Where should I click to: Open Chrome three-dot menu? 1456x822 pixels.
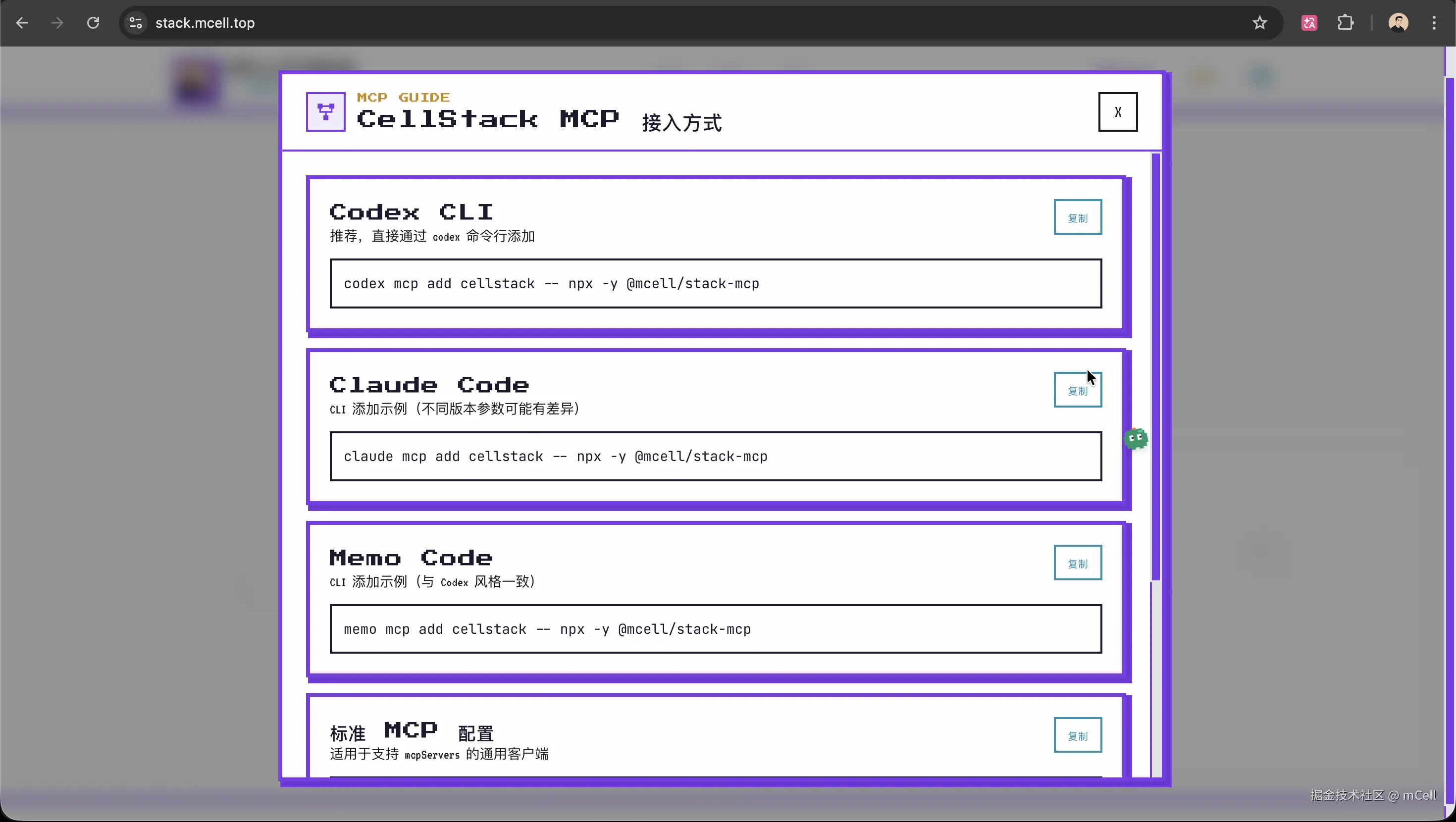point(1434,23)
